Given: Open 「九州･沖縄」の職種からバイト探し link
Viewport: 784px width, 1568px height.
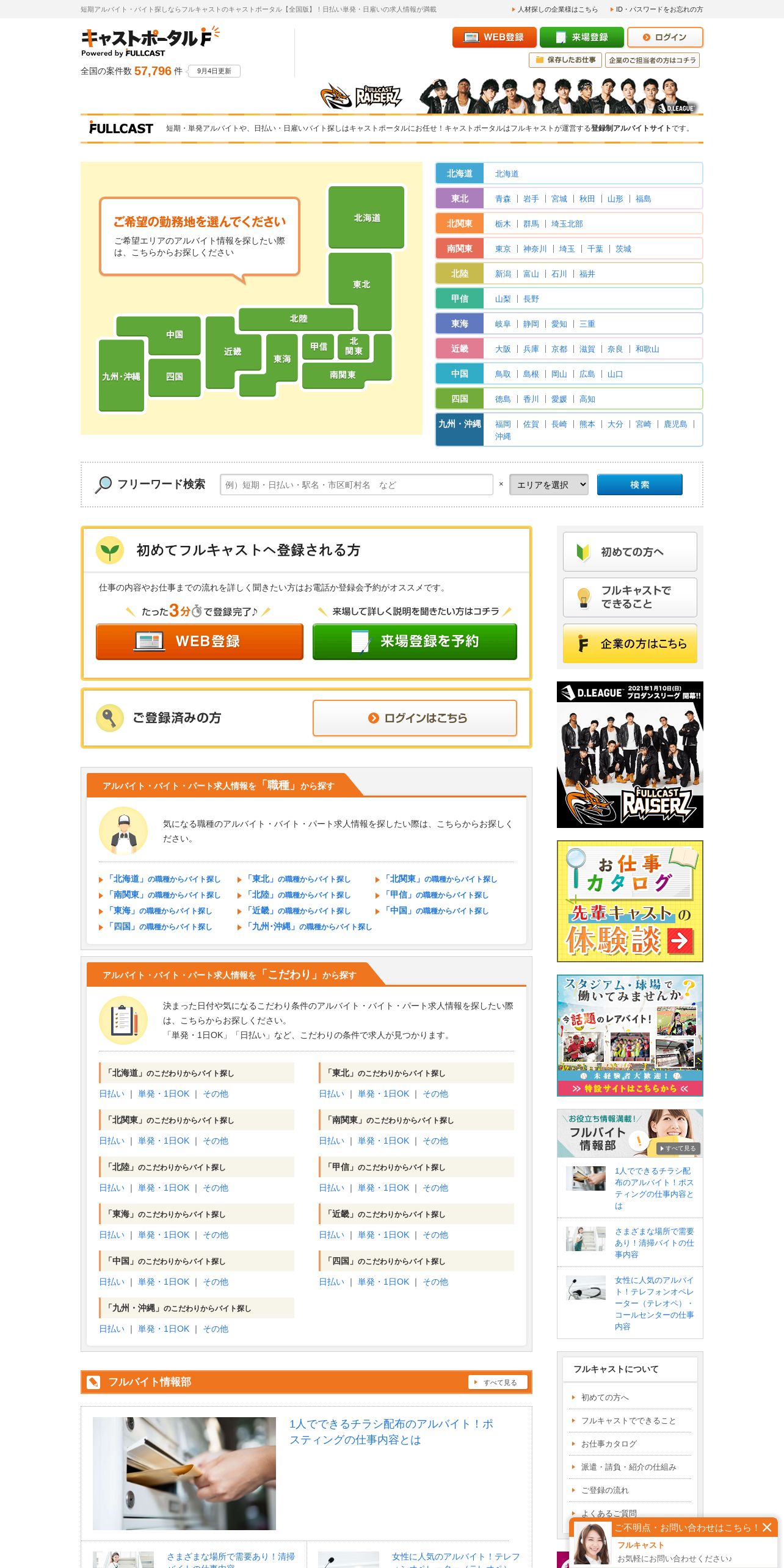Looking at the screenshot, I should click(308, 927).
